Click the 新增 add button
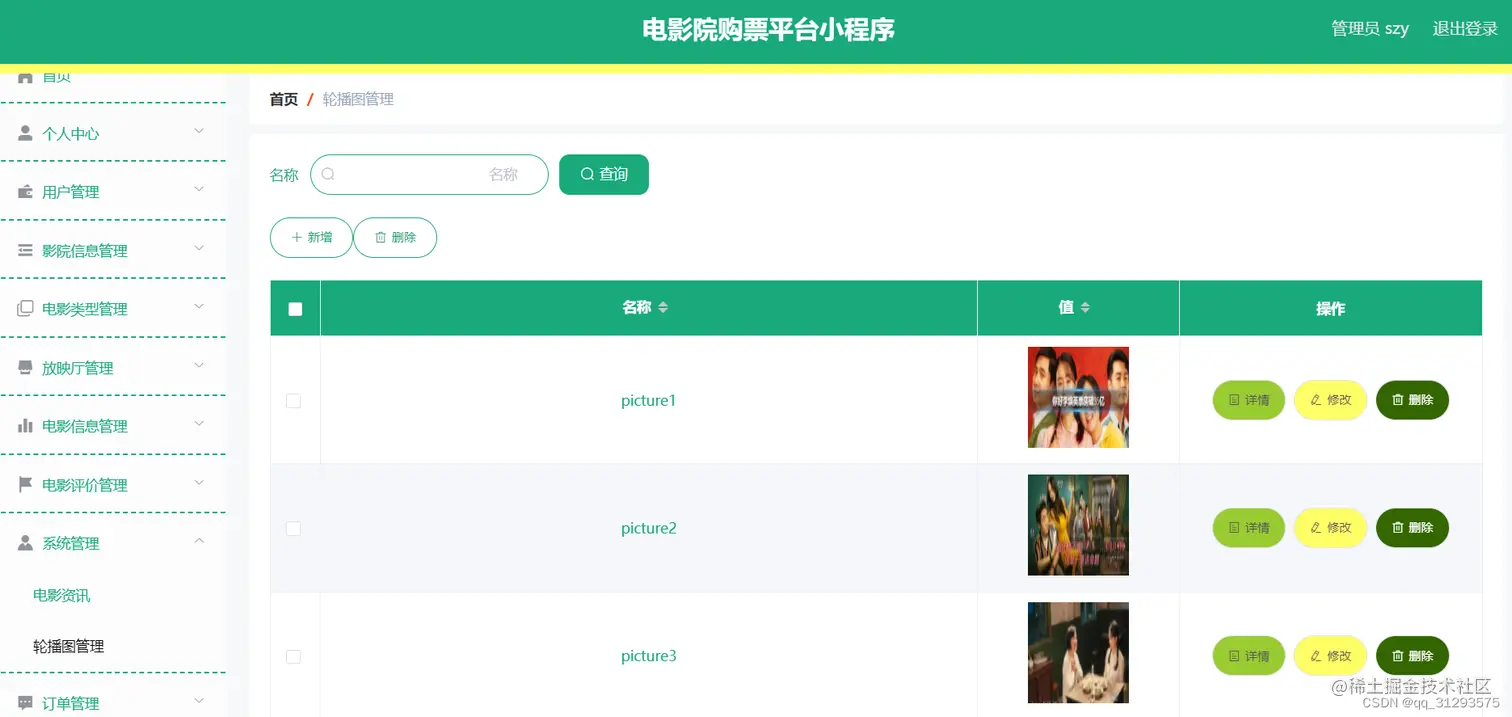 [x=311, y=237]
